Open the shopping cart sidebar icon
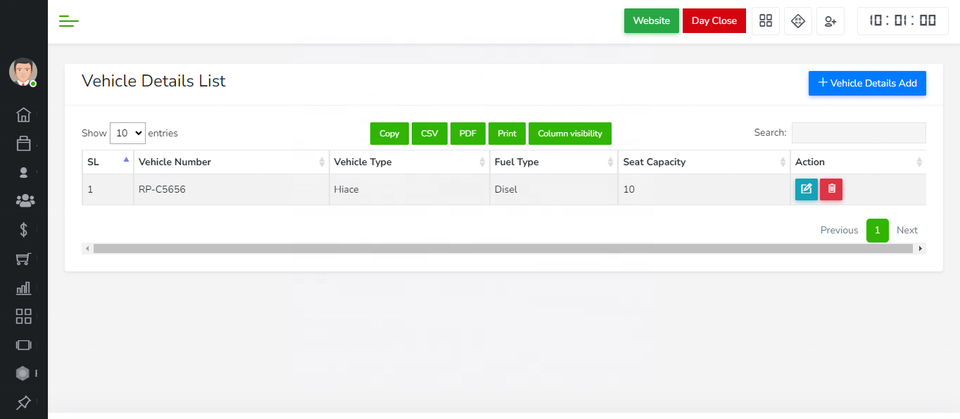This screenshot has width=960, height=419. coord(23,259)
